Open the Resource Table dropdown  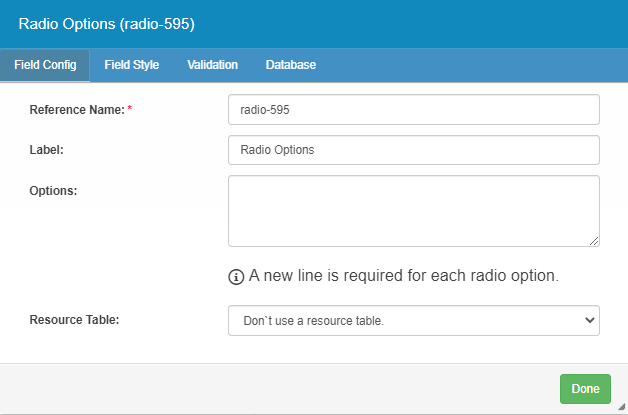pos(413,321)
